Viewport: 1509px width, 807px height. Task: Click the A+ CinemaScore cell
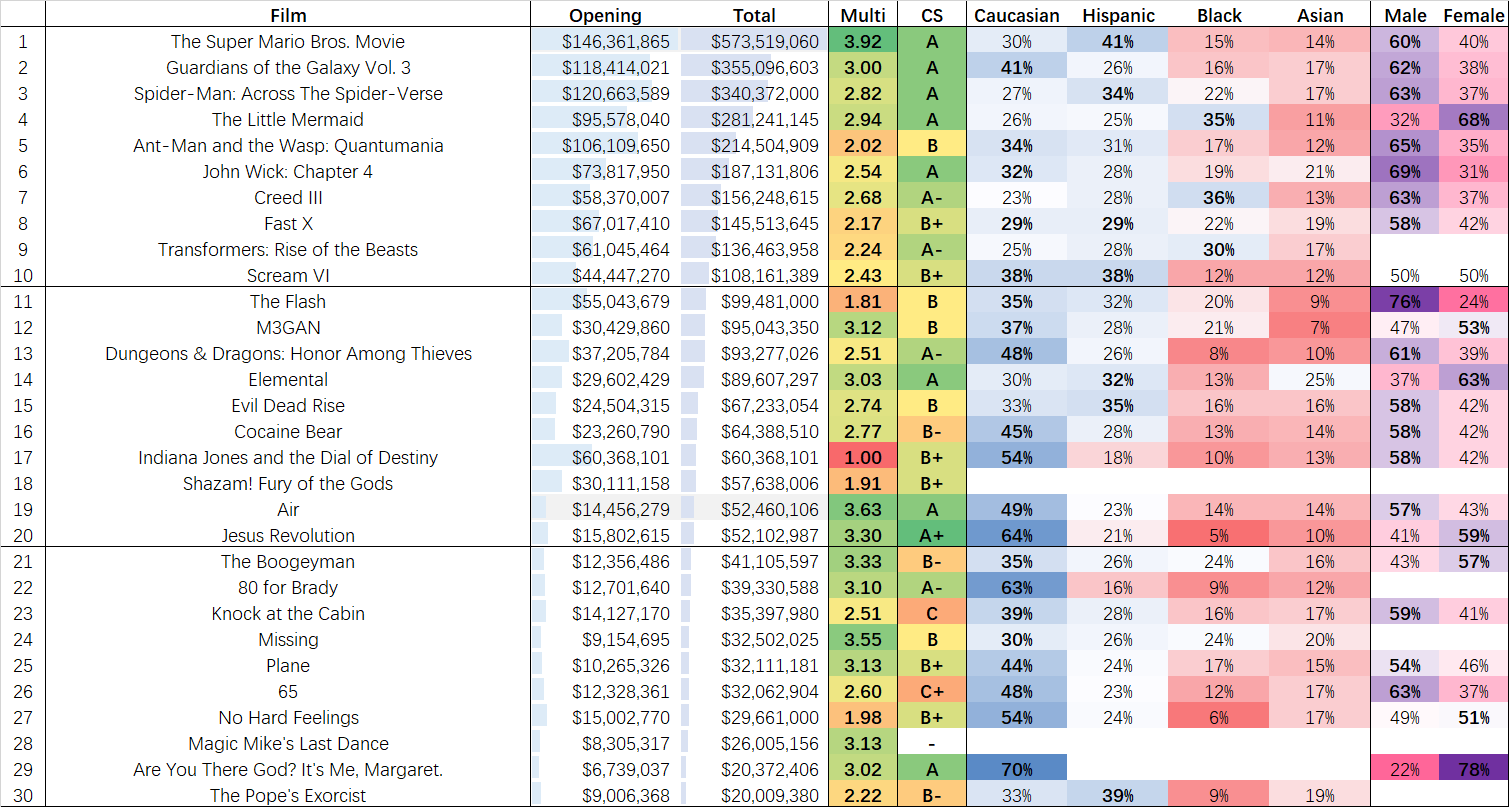pyautogui.click(x=932, y=536)
